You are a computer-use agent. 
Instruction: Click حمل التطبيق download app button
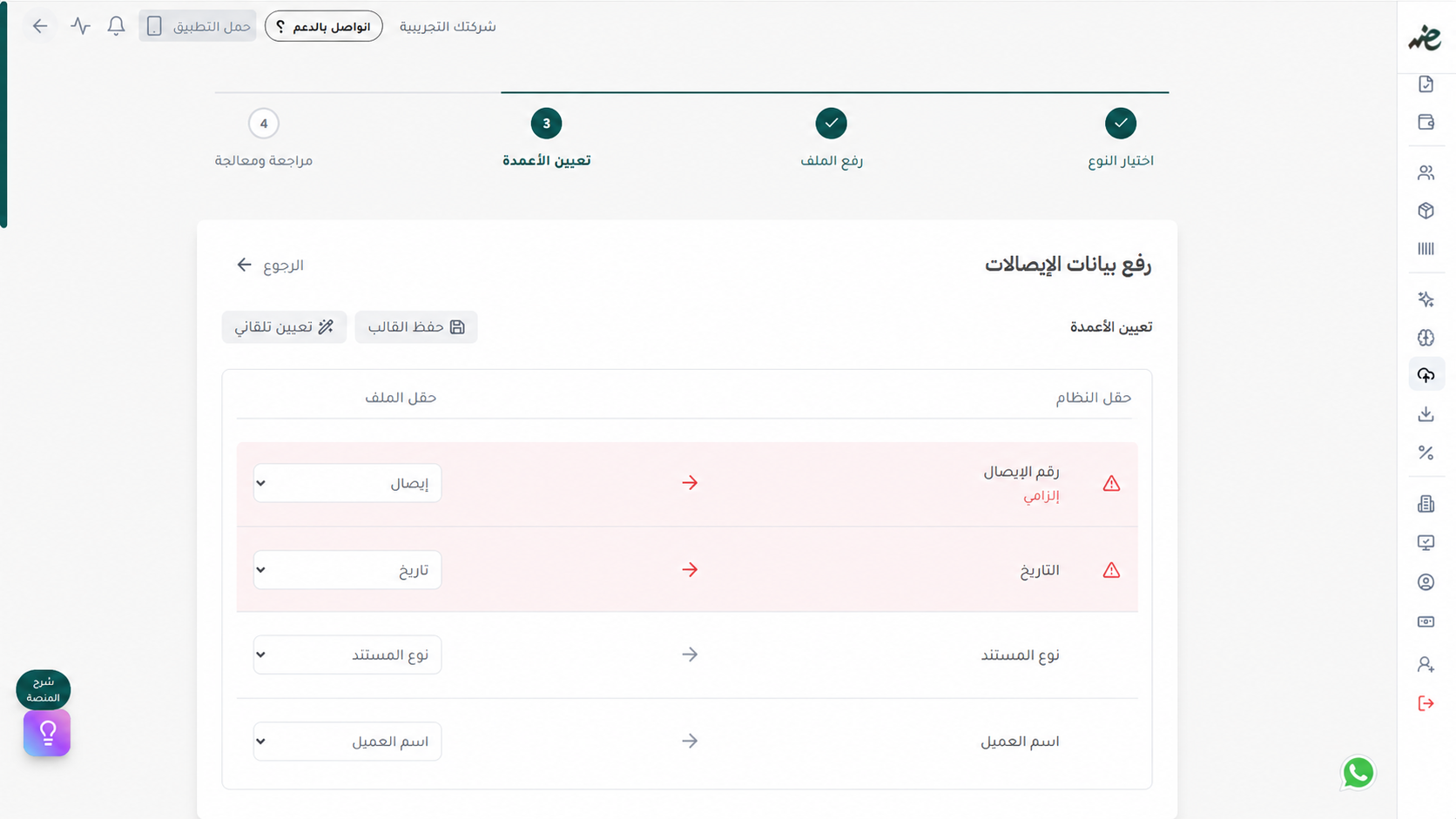(198, 26)
